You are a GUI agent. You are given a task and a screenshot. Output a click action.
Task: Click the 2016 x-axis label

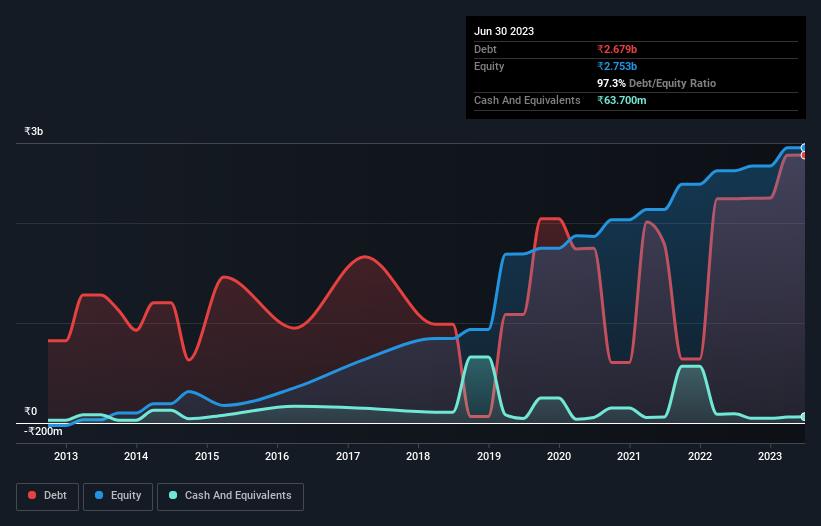[277, 456]
